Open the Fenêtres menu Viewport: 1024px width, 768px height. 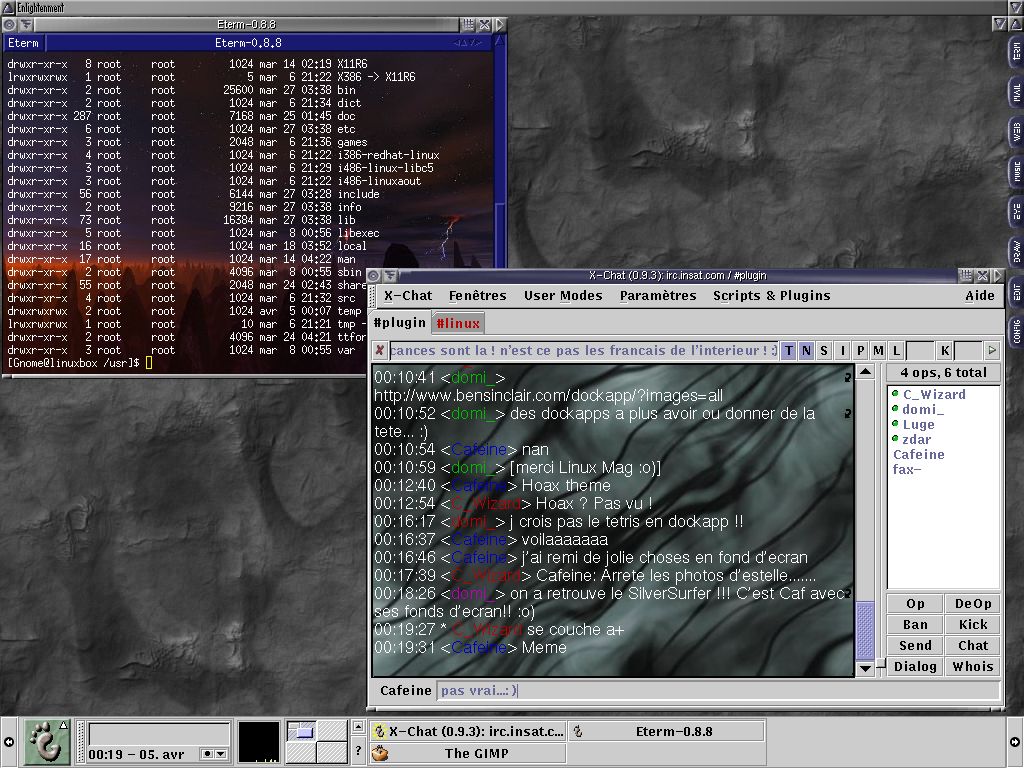[x=477, y=296]
